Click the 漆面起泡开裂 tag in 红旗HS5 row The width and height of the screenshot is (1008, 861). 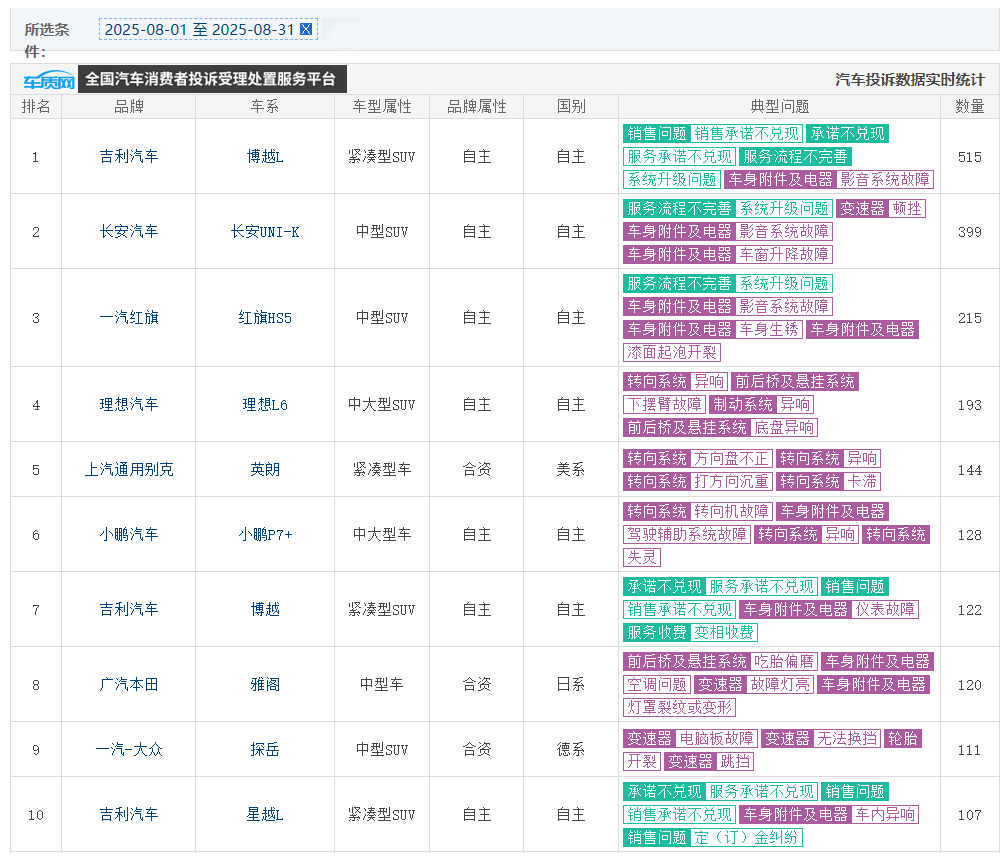672,352
